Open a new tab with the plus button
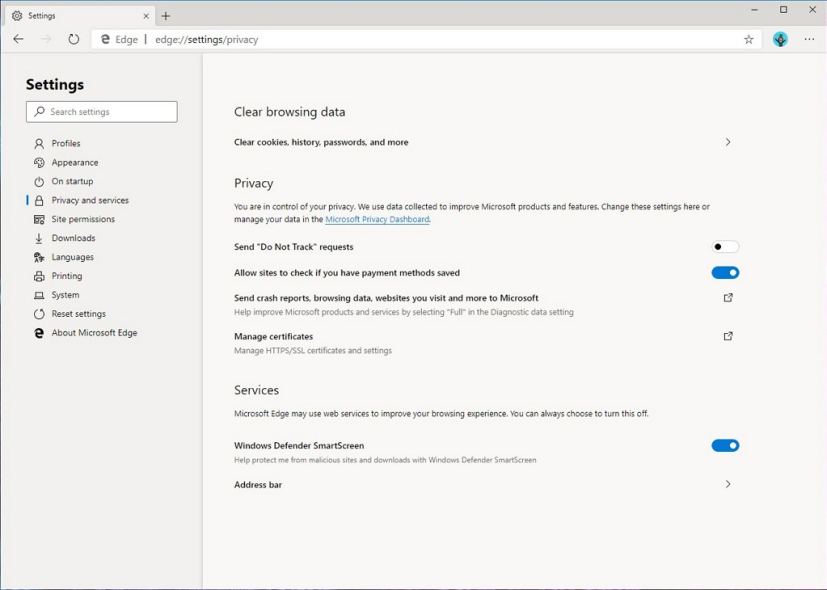 [x=166, y=16]
